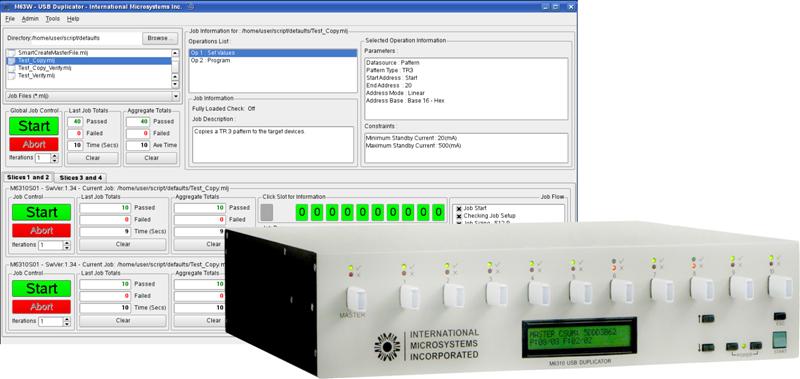Click the file icon beside Test_Verify.mlj
Screen dimensions: 800x379
coord(12,75)
